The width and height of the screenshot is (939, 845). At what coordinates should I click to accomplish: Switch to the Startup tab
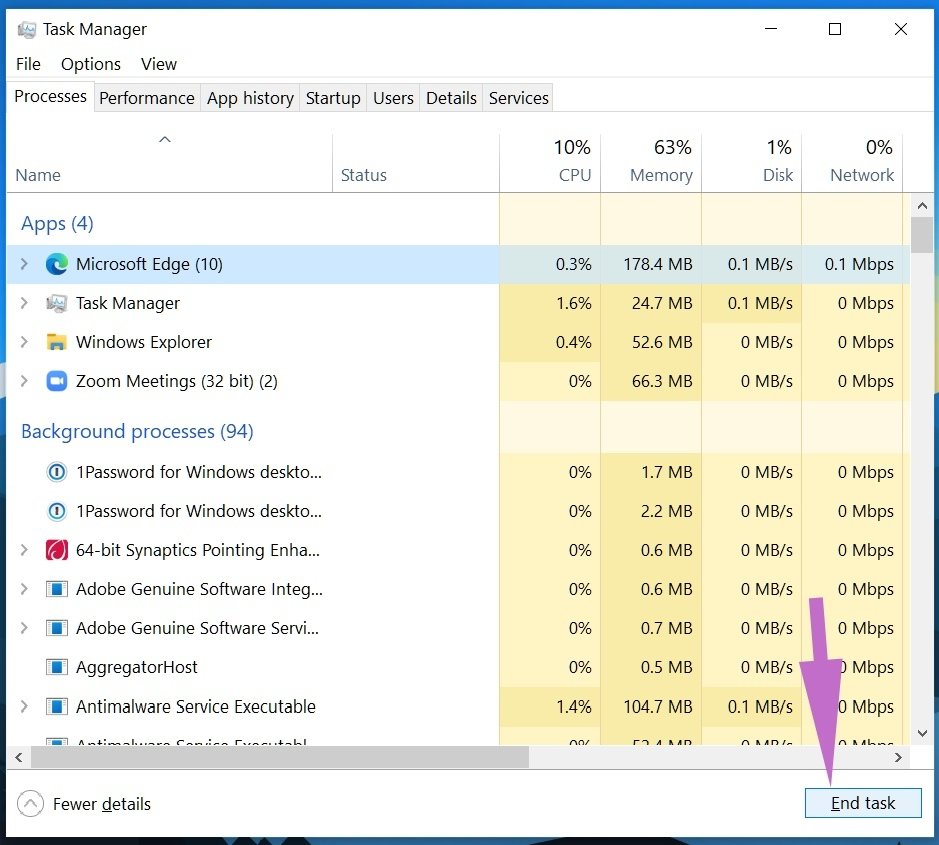[x=333, y=98]
